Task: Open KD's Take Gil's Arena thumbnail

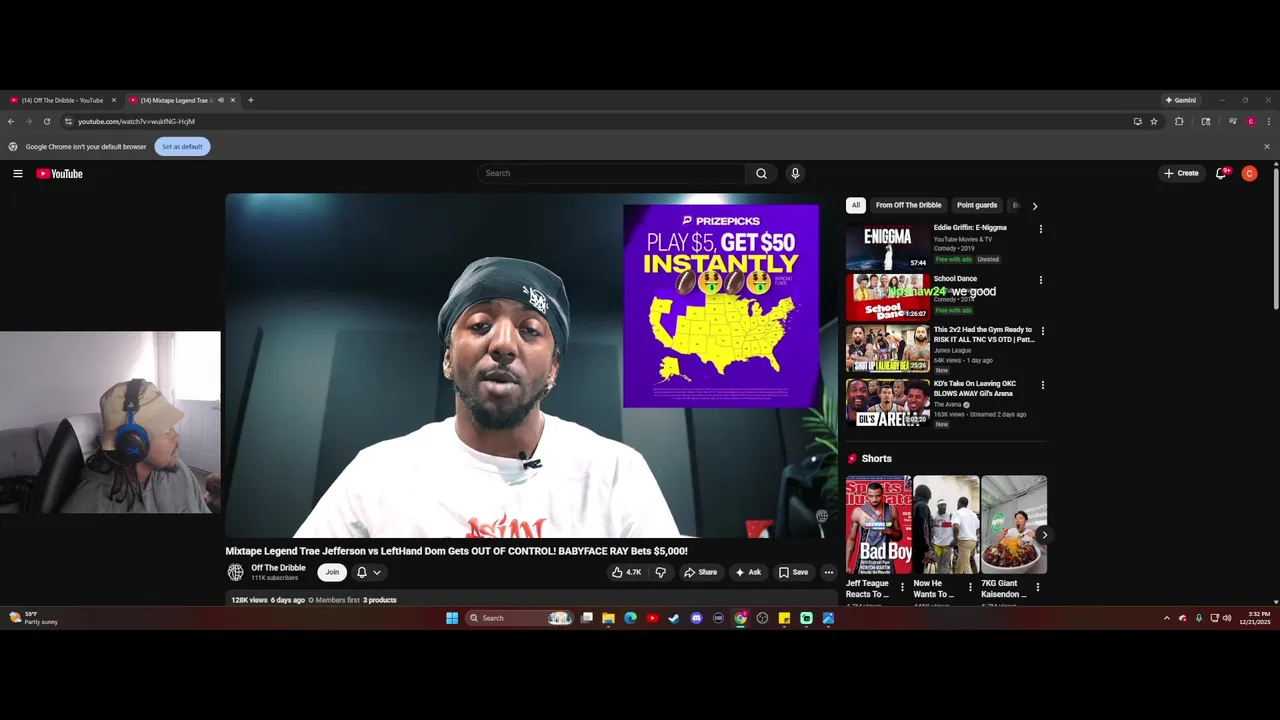Action: [888, 402]
